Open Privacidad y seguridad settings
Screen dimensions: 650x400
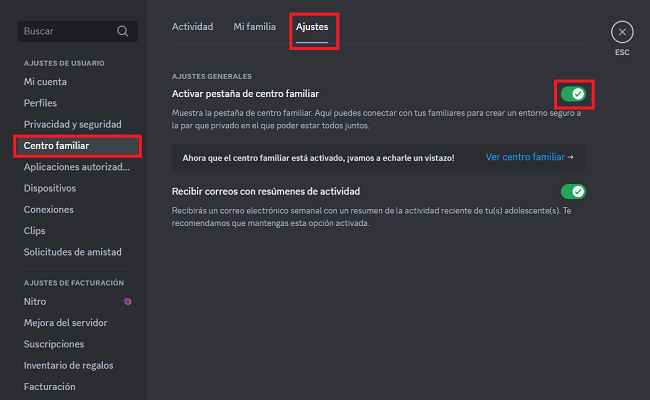point(73,124)
